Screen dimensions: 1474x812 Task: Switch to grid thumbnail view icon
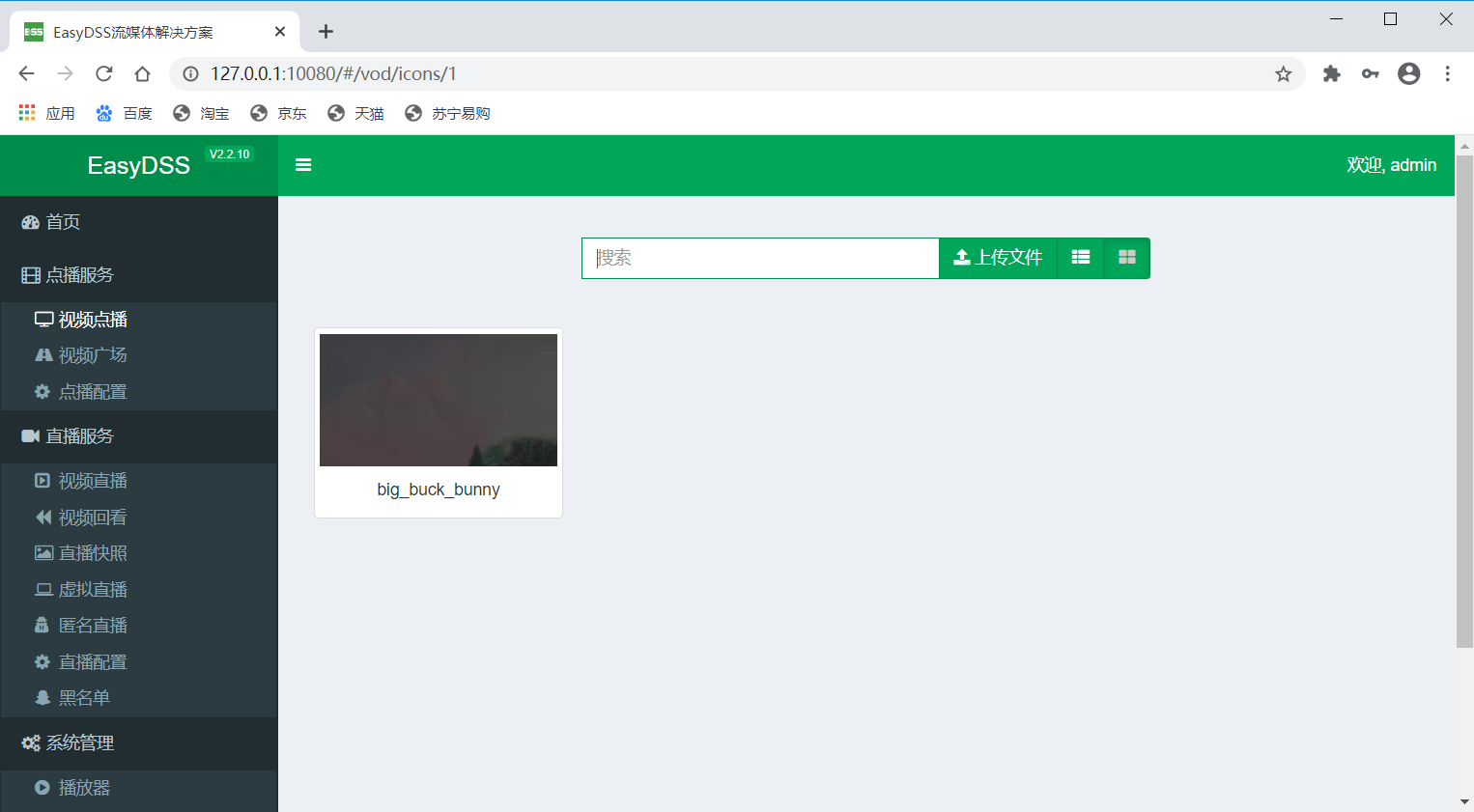point(1127,258)
